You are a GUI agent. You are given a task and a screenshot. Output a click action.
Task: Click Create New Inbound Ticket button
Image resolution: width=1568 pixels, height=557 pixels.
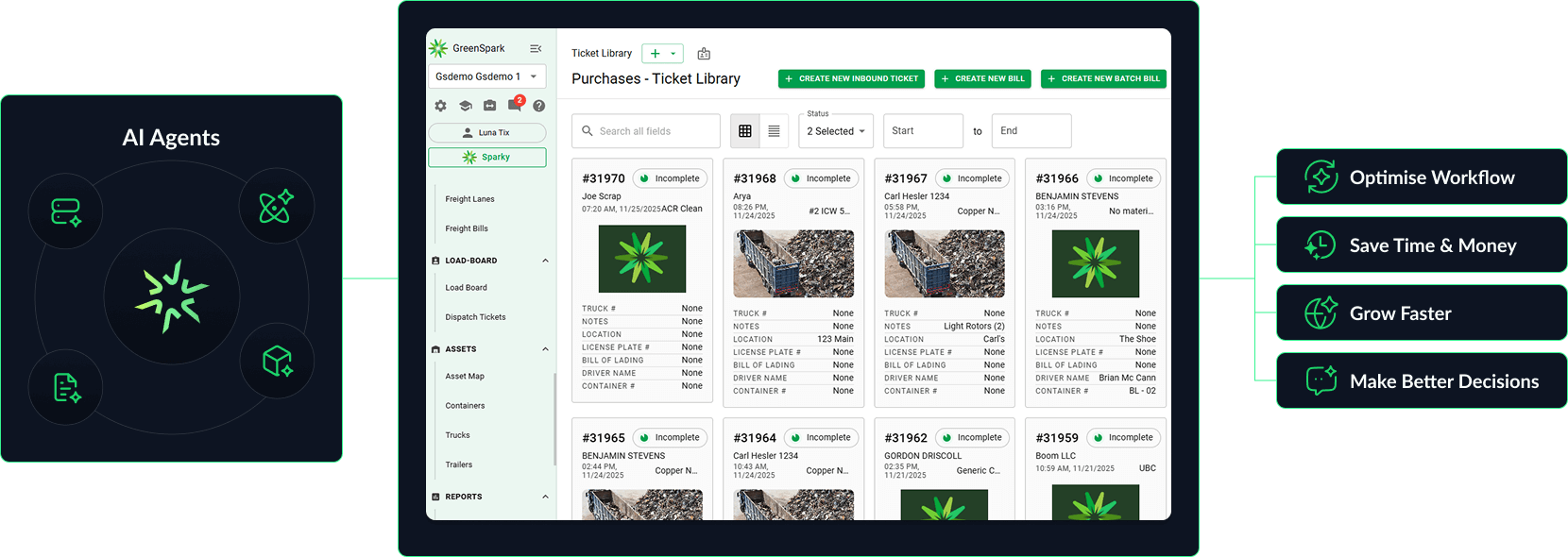(x=851, y=78)
